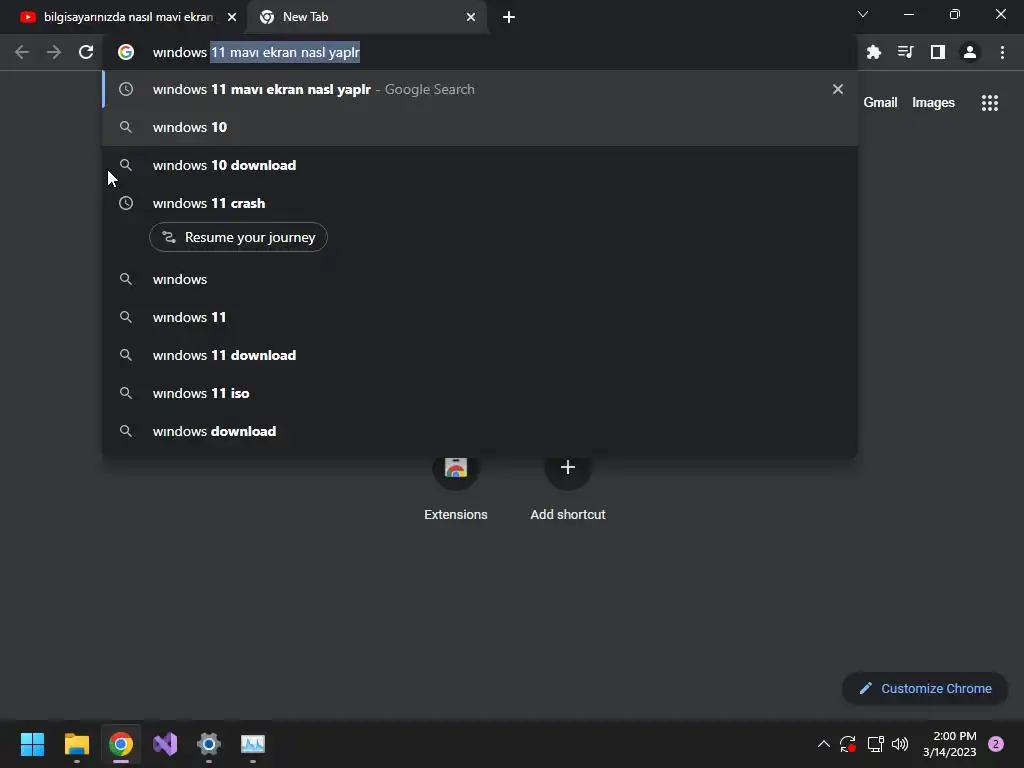
Task: Click the Chrome taskbar icon
Action: pos(121,744)
